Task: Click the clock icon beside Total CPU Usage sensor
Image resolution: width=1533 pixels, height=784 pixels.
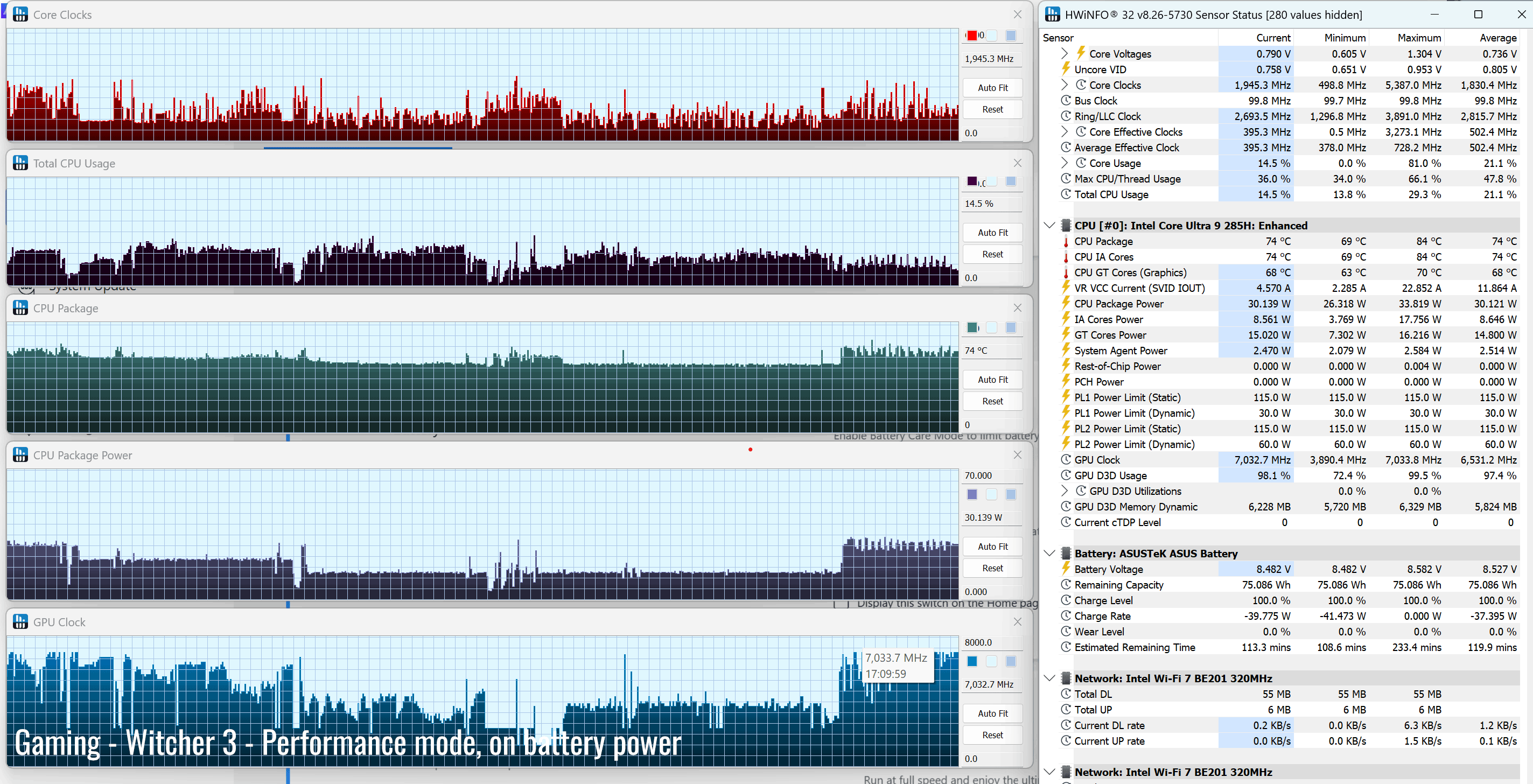Action: click(1066, 194)
